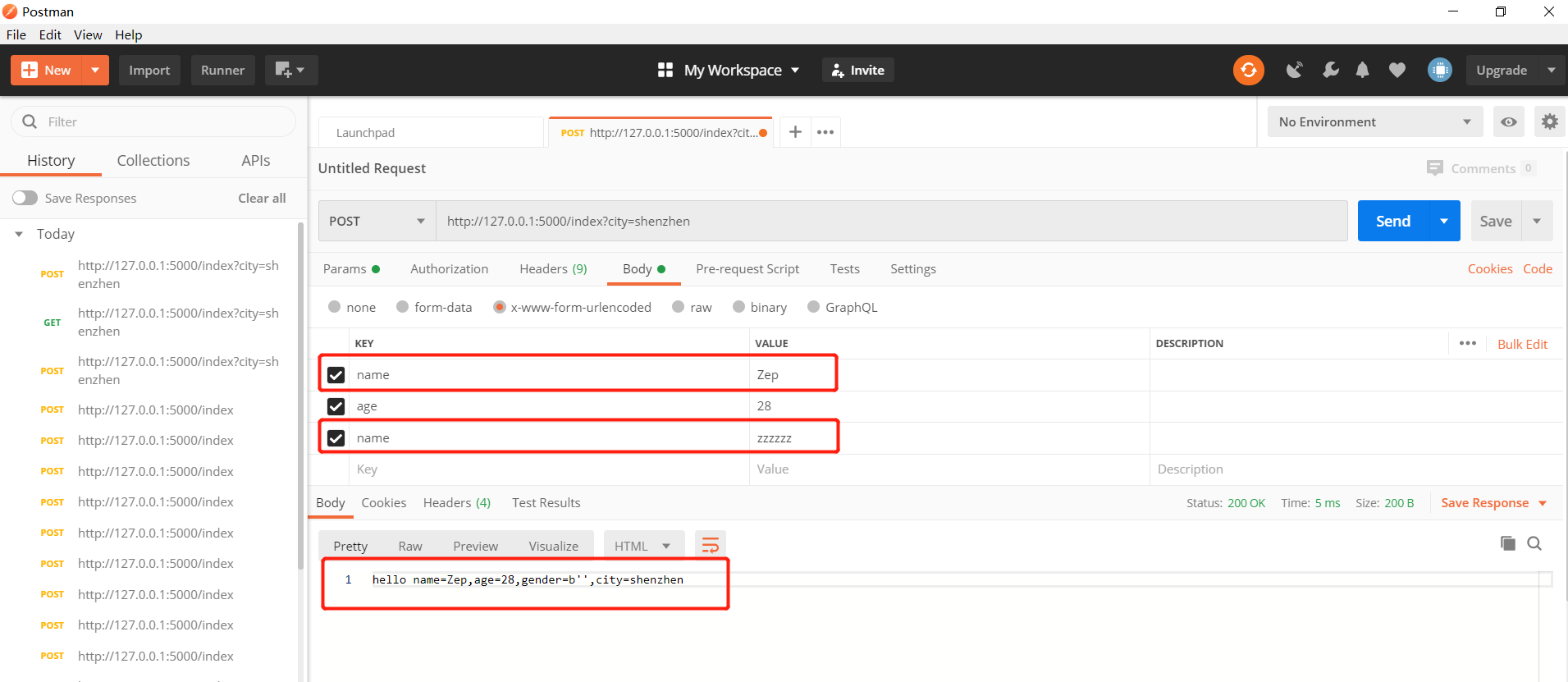Click the sync status icon
Screen dimensions: 1568x682
point(1248,71)
